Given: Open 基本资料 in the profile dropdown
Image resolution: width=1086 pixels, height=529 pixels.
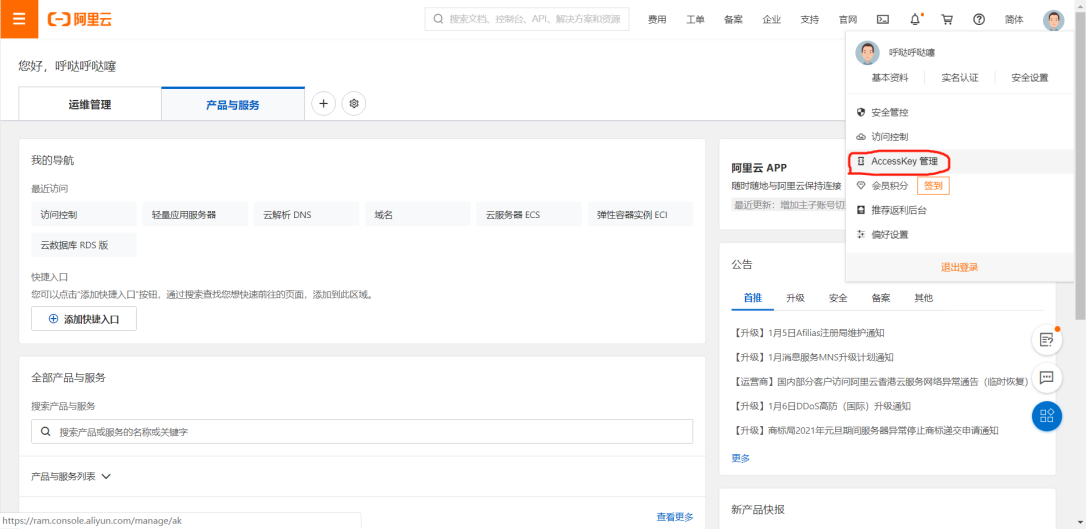Looking at the screenshot, I should pyautogui.click(x=889, y=78).
